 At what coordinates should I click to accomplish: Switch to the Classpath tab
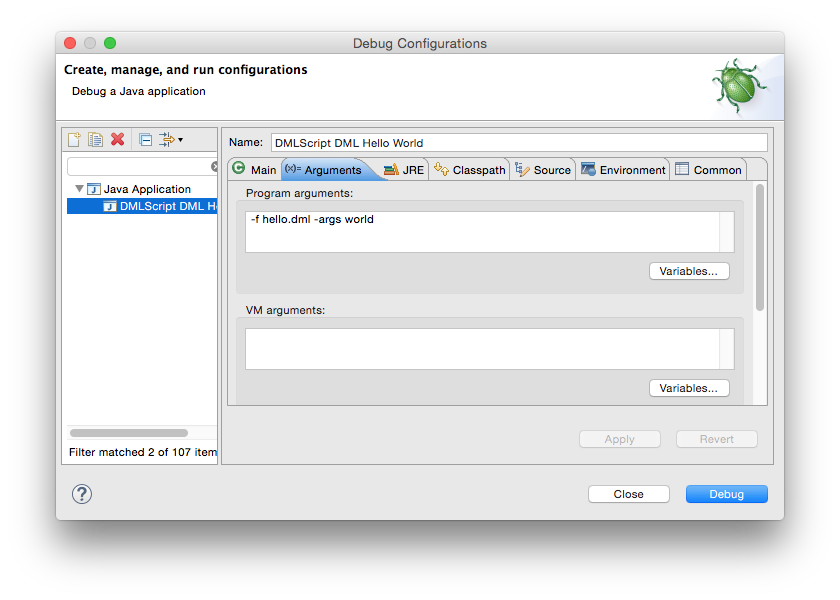[470, 170]
